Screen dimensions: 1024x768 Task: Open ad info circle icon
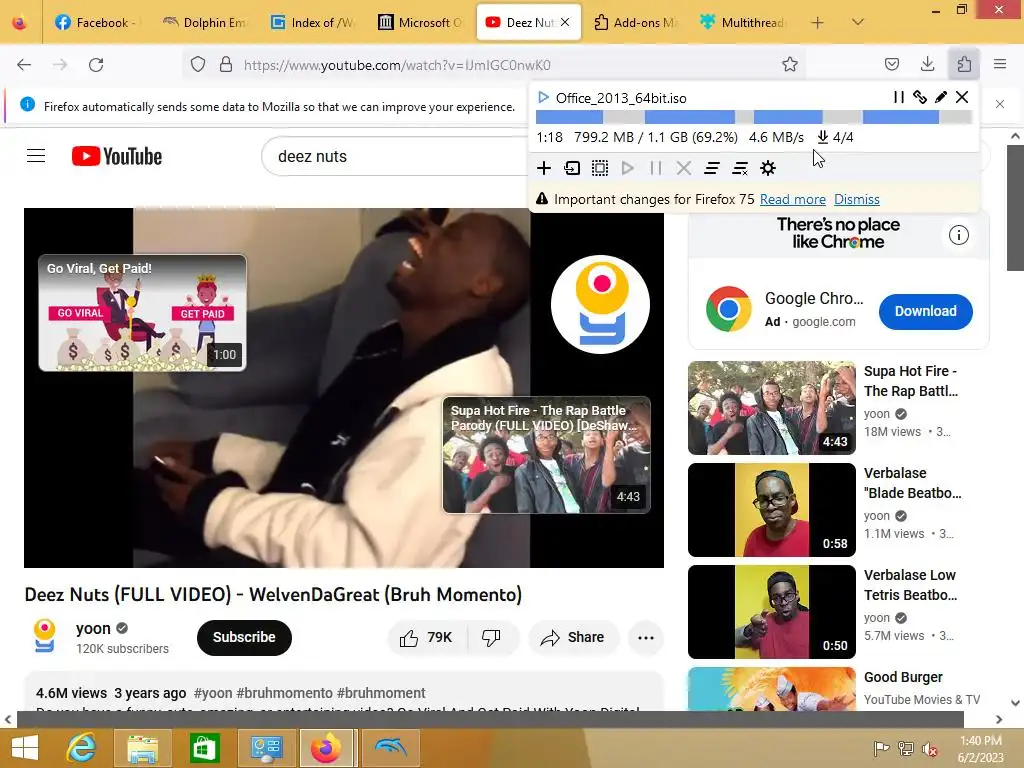tap(959, 235)
